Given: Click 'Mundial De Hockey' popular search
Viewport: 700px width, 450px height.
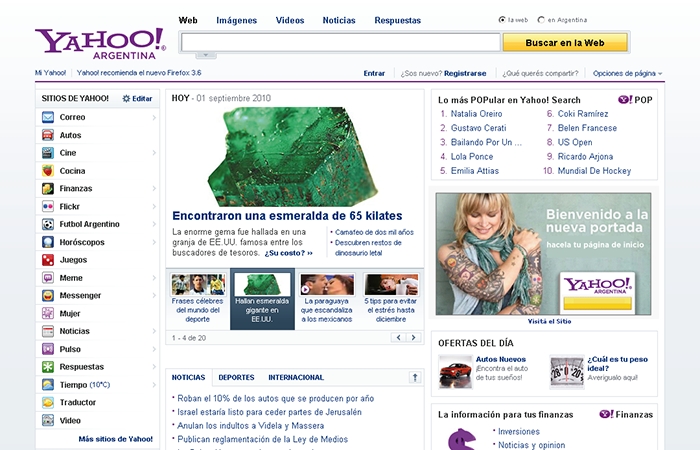Looking at the screenshot, I should tap(594, 171).
